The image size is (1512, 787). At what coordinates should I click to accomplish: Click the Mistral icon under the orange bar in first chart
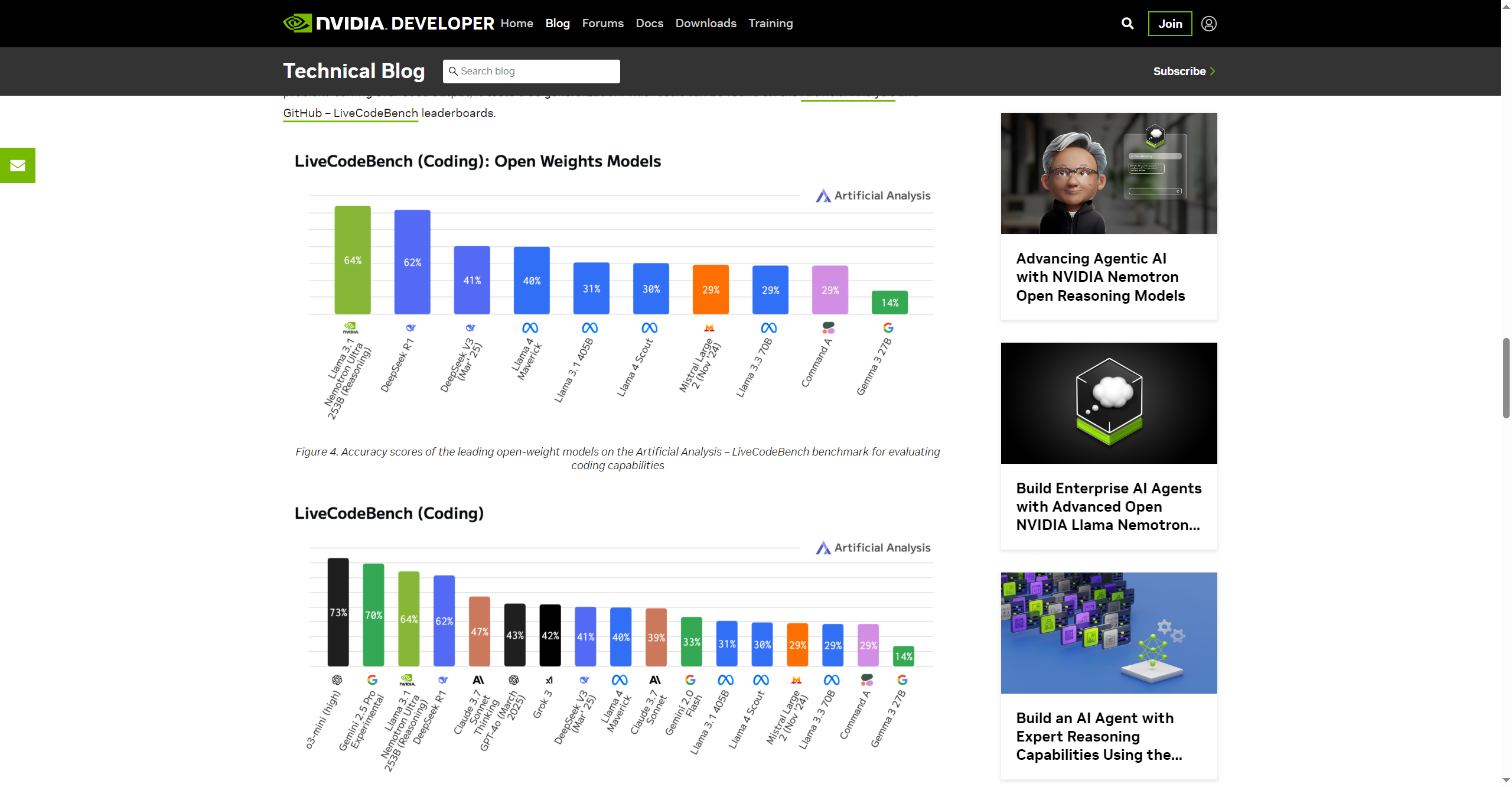pyautogui.click(x=709, y=328)
